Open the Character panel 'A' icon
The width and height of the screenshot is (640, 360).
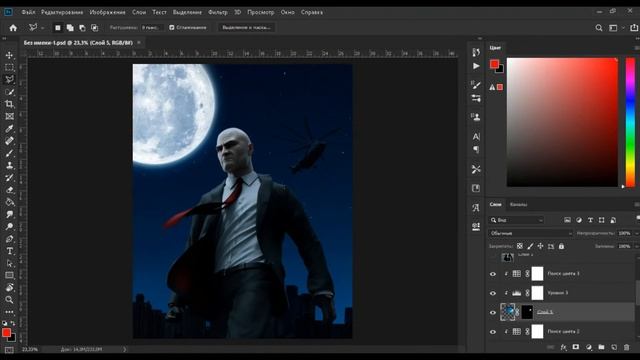click(x=476, y=136)
